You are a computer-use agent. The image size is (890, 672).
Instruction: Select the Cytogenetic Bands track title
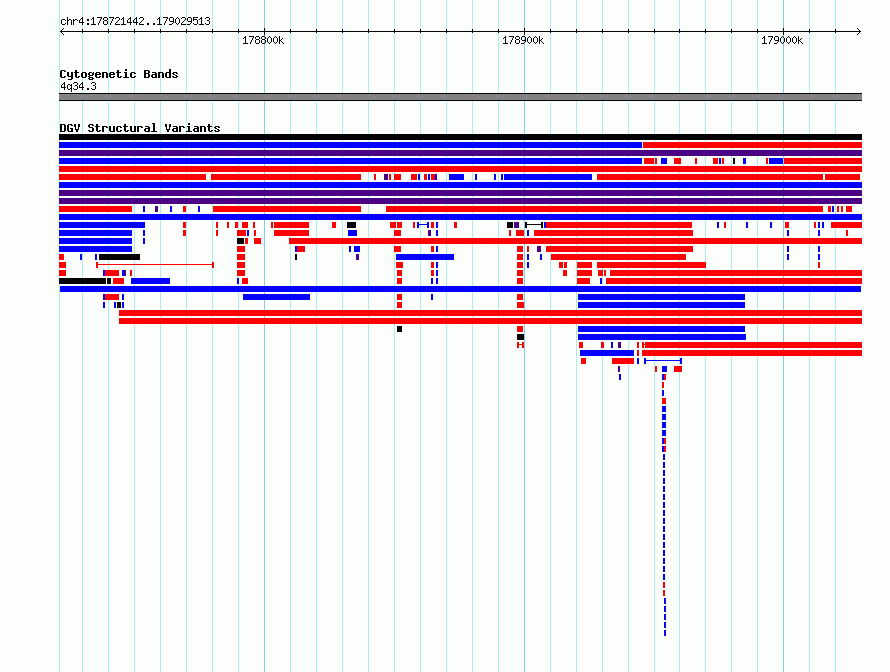pyautogui.click(x=119, y=74)
